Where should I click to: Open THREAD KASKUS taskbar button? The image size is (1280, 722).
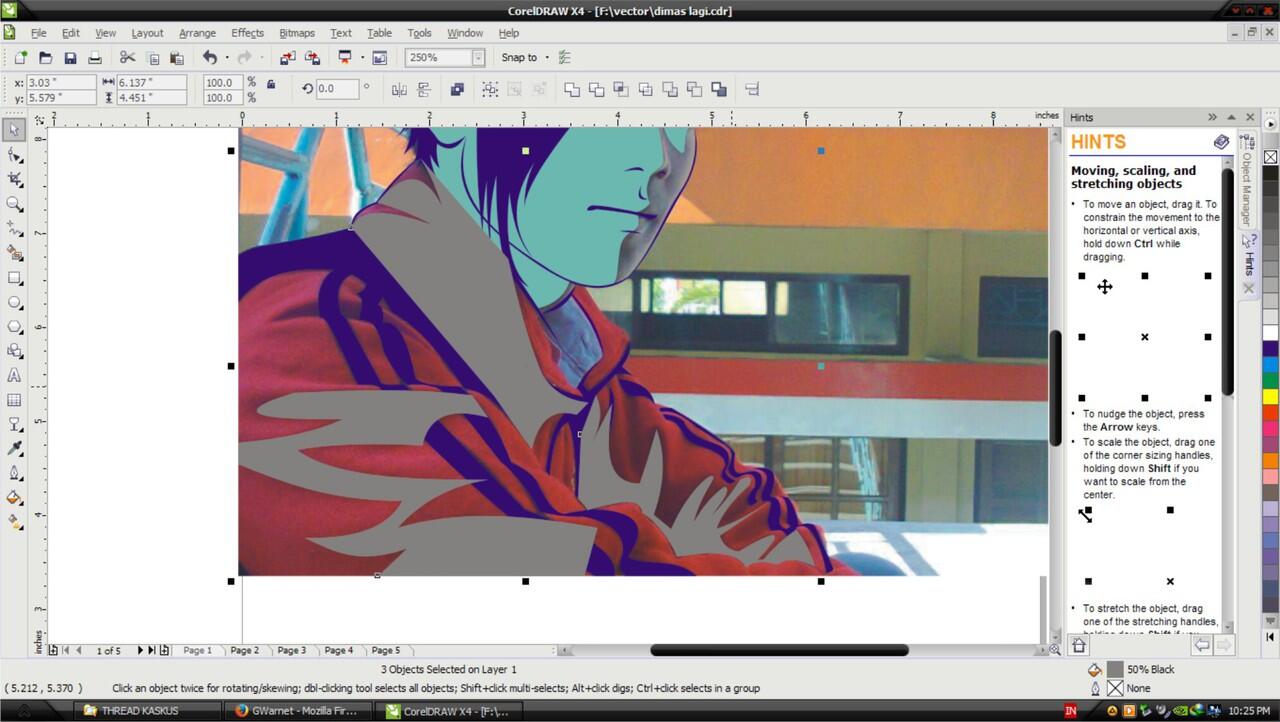coord(148,711)
